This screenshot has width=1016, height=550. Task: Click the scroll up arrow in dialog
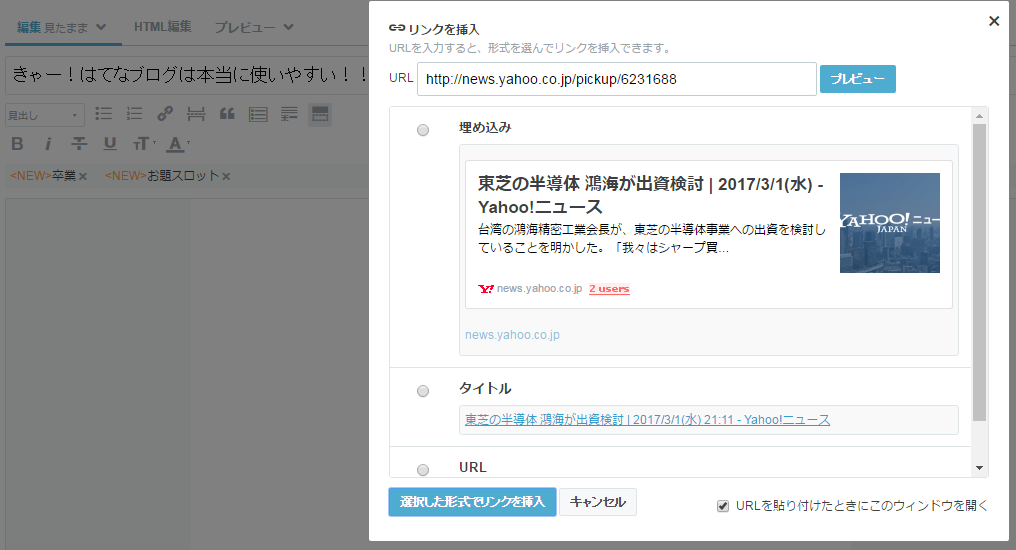(980, 116)
